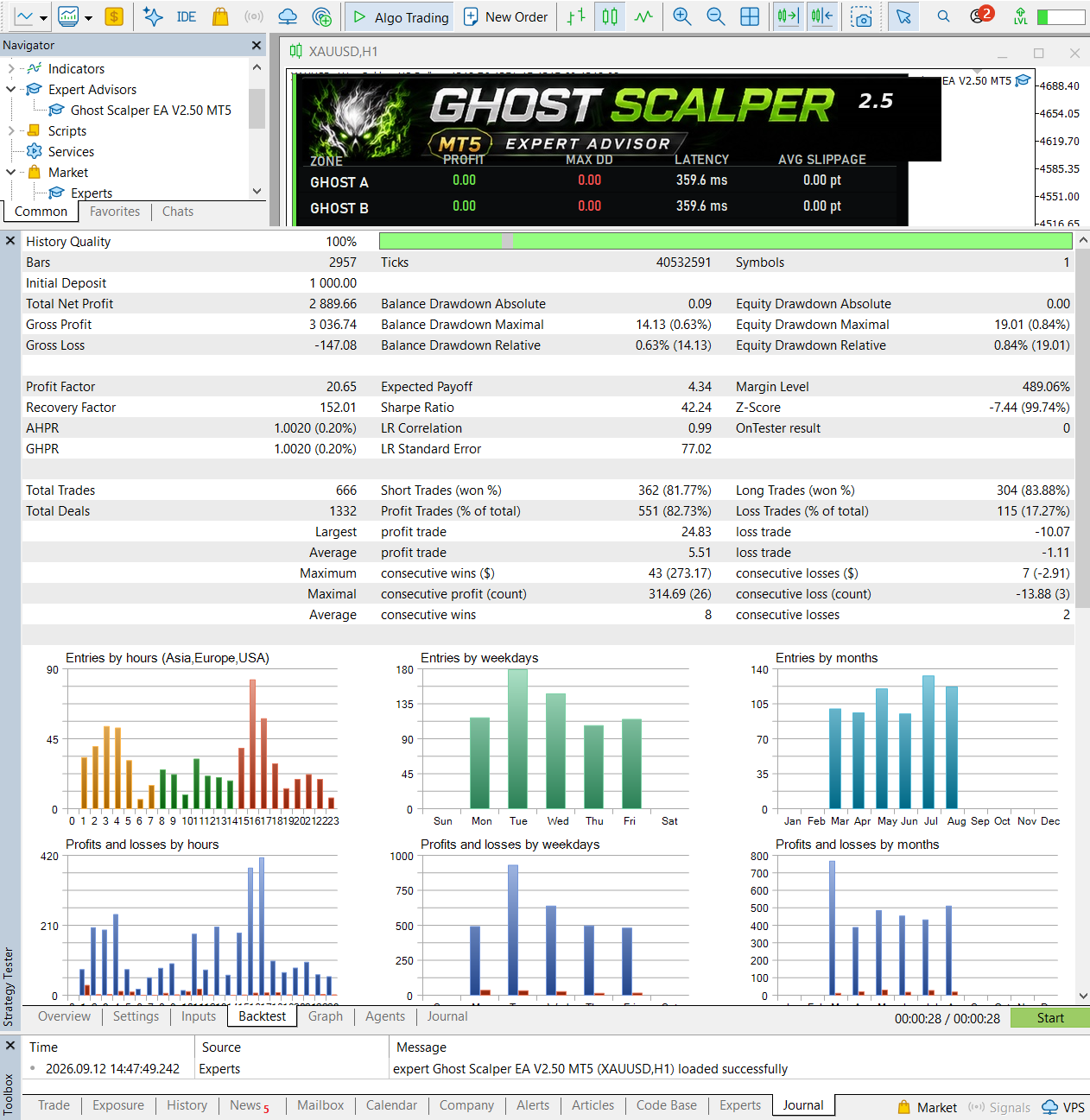Open the dropdown arrow next to chart icon
Screen dimensions: 1090x1120
click(x=43, y=17)
